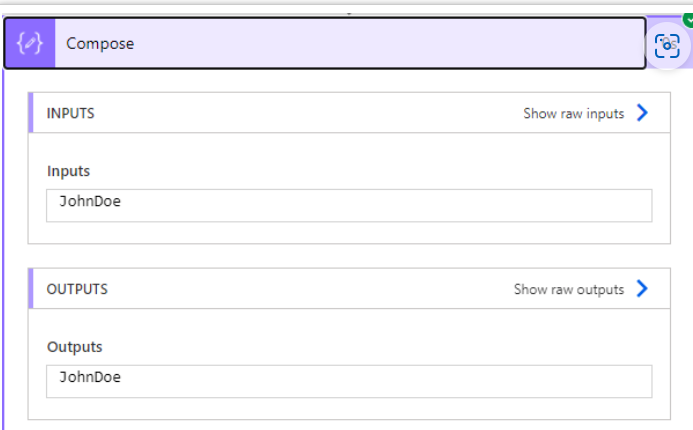Open the visual search capture icon
This screenshot has height=430, width=693.
(x=667, y=46)
